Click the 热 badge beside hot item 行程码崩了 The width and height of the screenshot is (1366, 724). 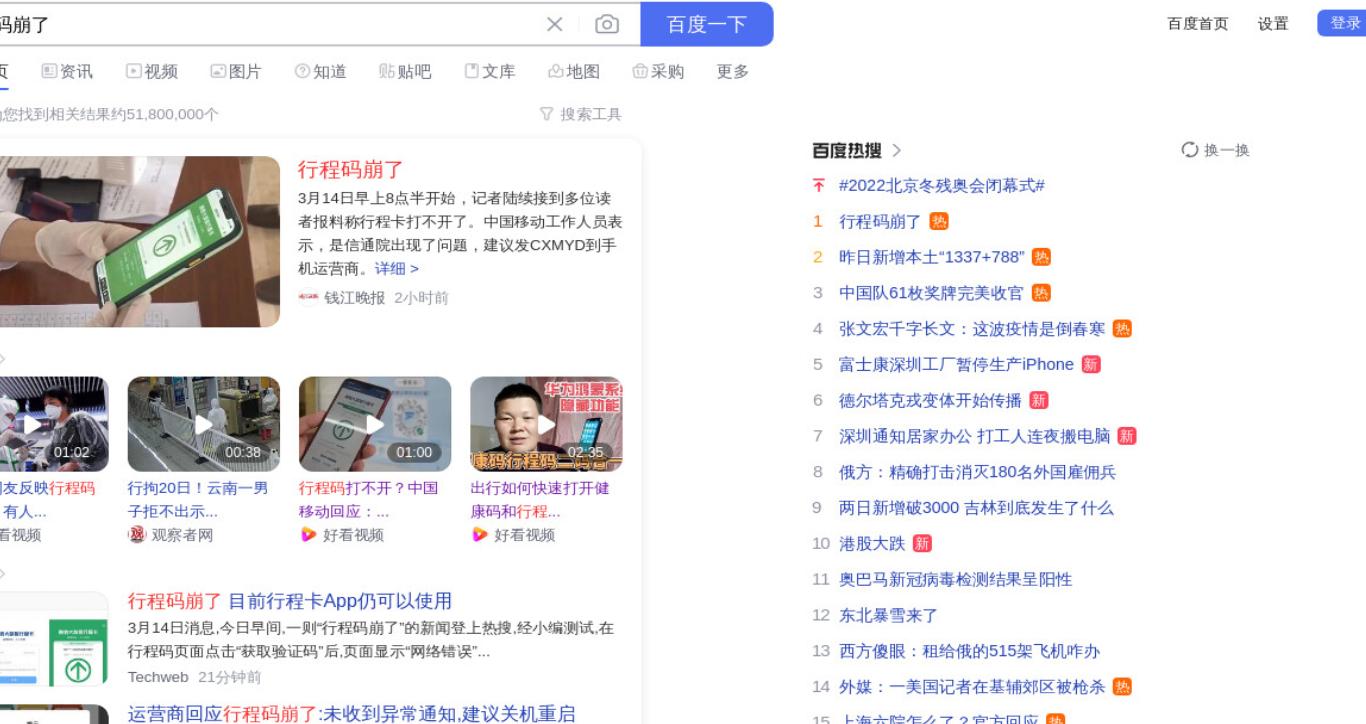click(x=939, y=222)
